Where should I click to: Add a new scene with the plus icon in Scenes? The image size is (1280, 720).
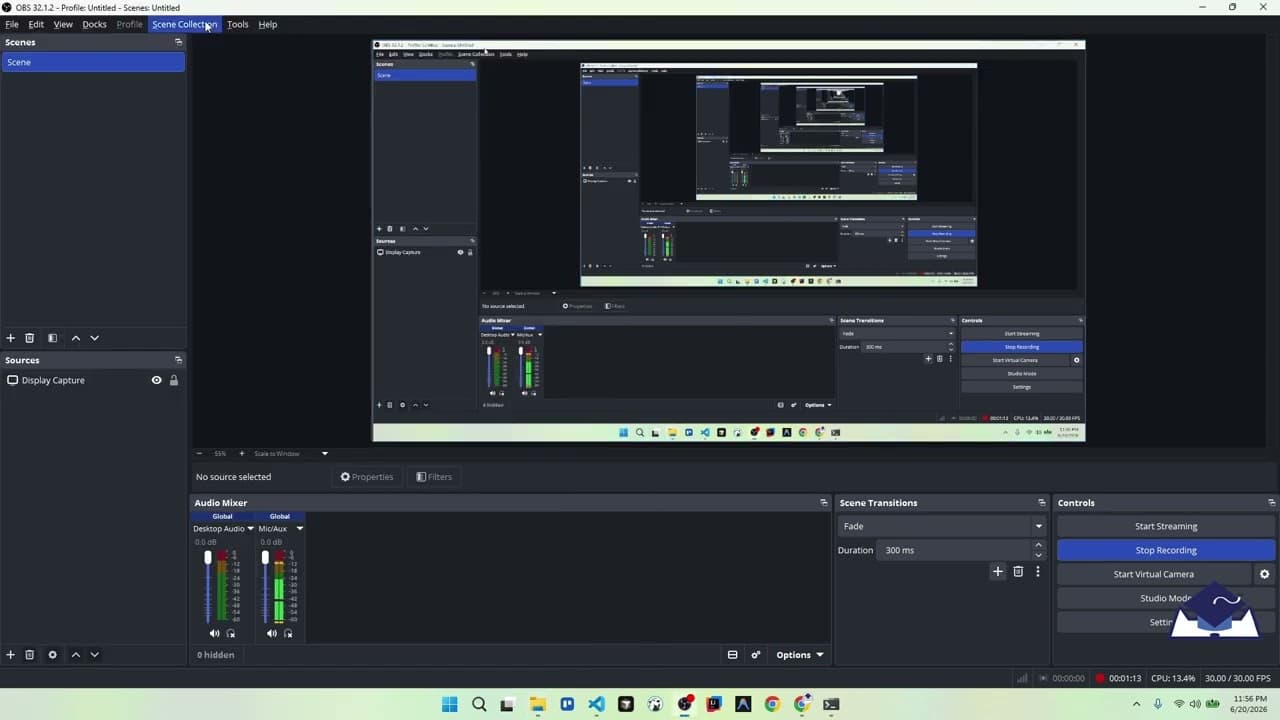click(x=11, y=338)
